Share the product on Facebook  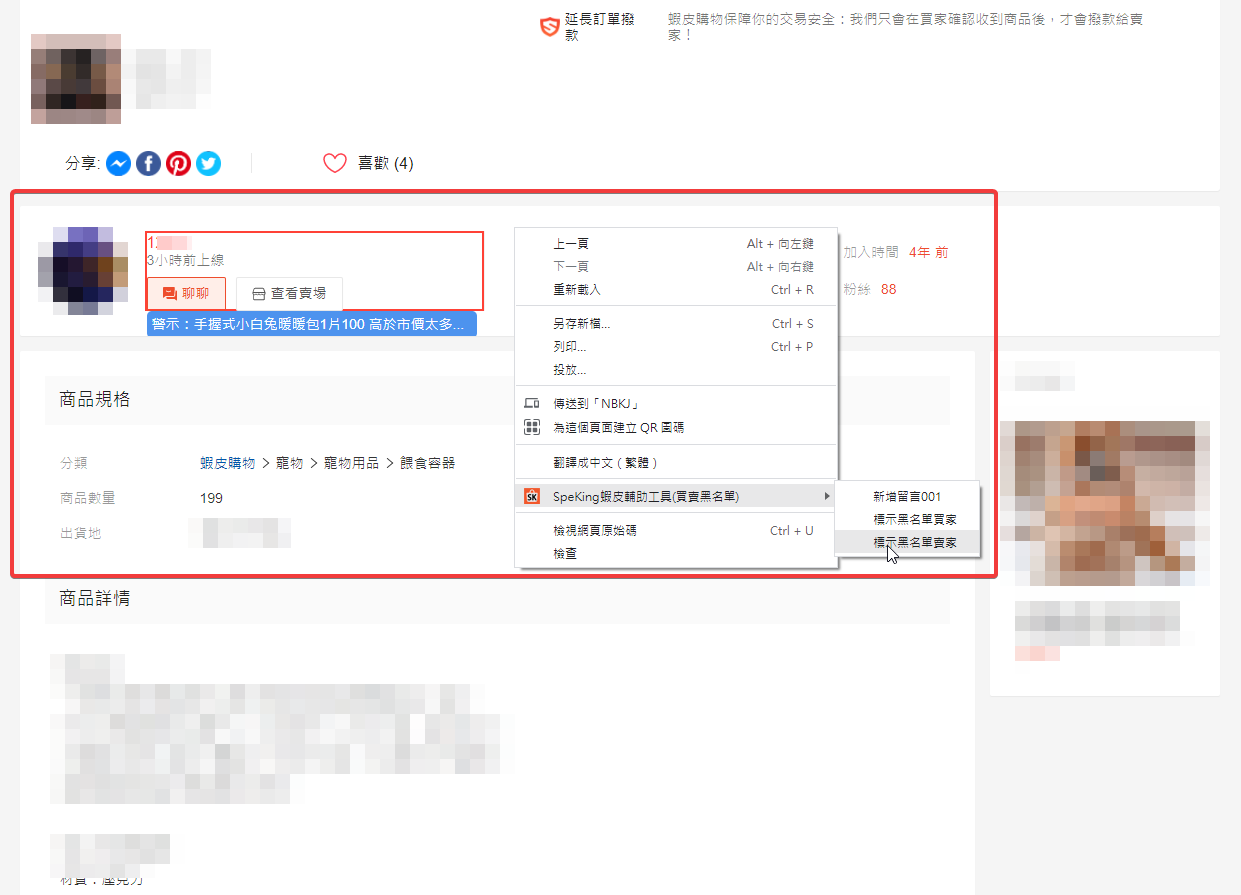(148, 164)
